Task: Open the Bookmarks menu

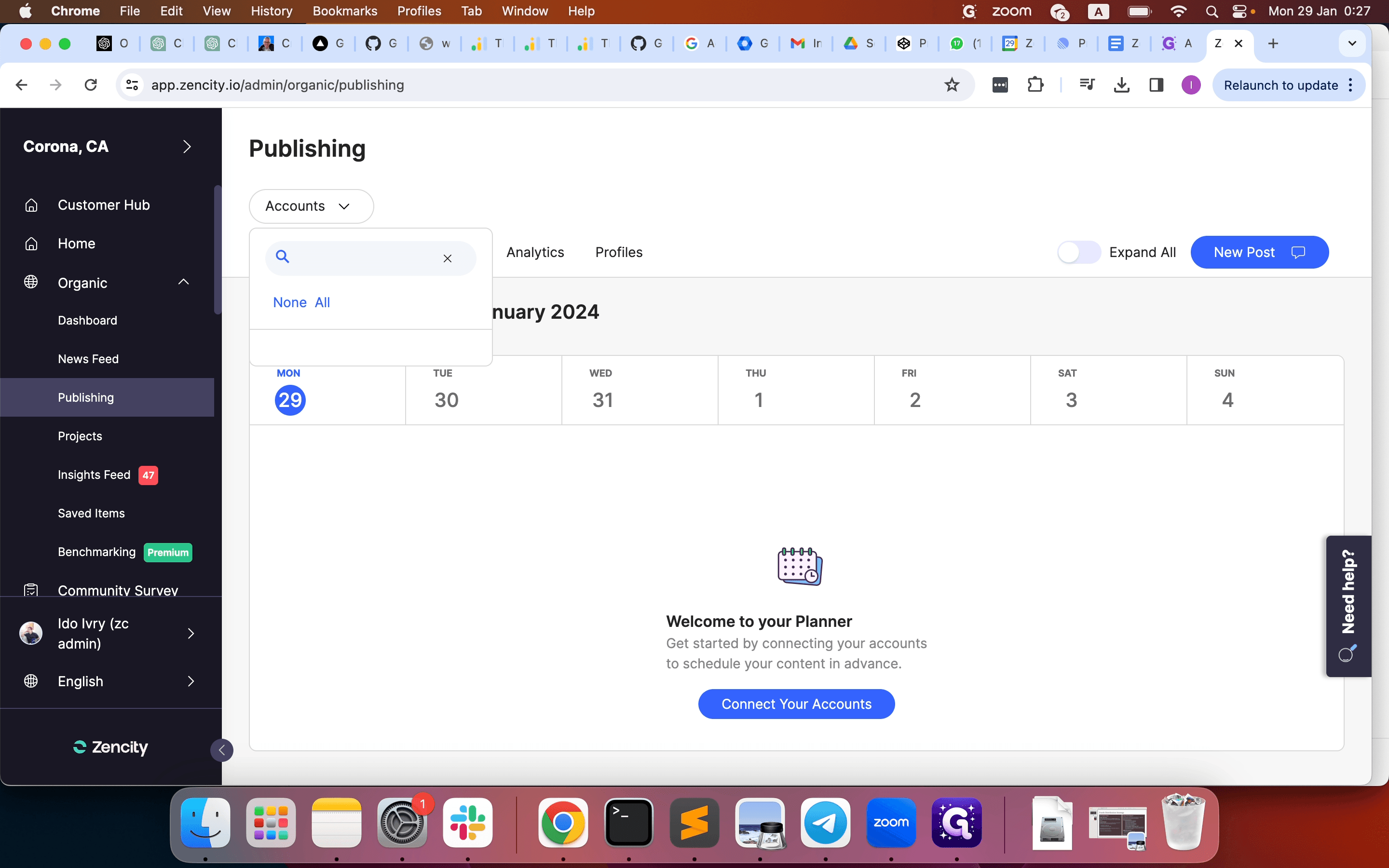Action: (x=344, y=11)
